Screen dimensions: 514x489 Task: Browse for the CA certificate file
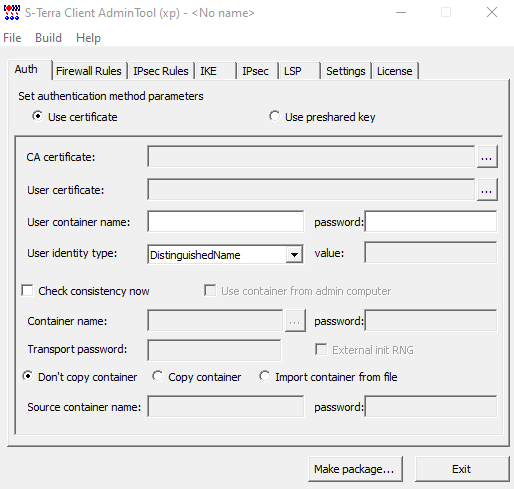tap(487, 157)
